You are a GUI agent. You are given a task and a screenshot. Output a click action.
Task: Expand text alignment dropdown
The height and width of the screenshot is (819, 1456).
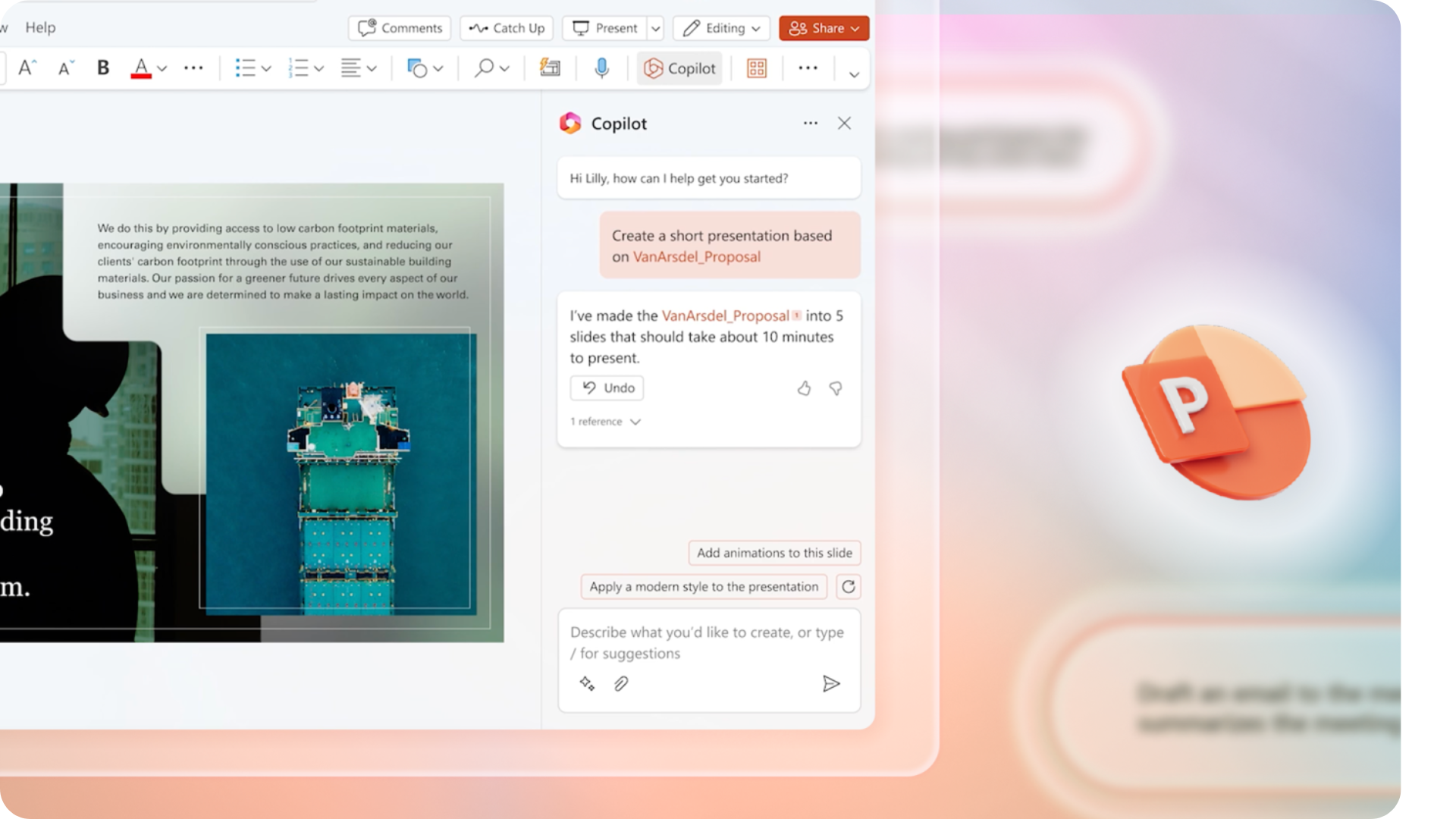(x=372, y=69)
